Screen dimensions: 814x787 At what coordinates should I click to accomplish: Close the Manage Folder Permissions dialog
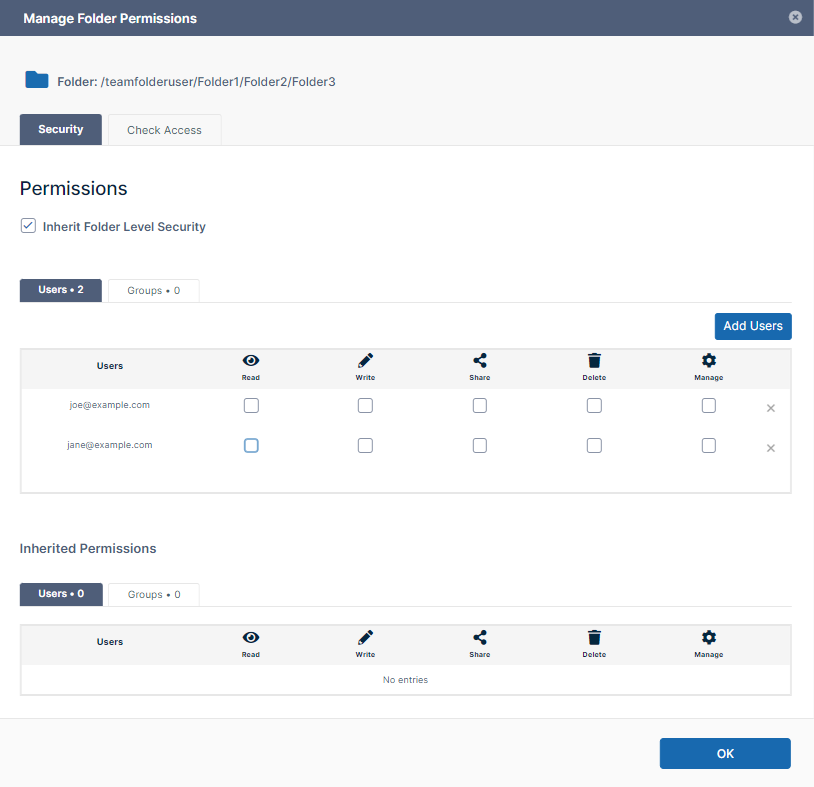click(795, 17)
